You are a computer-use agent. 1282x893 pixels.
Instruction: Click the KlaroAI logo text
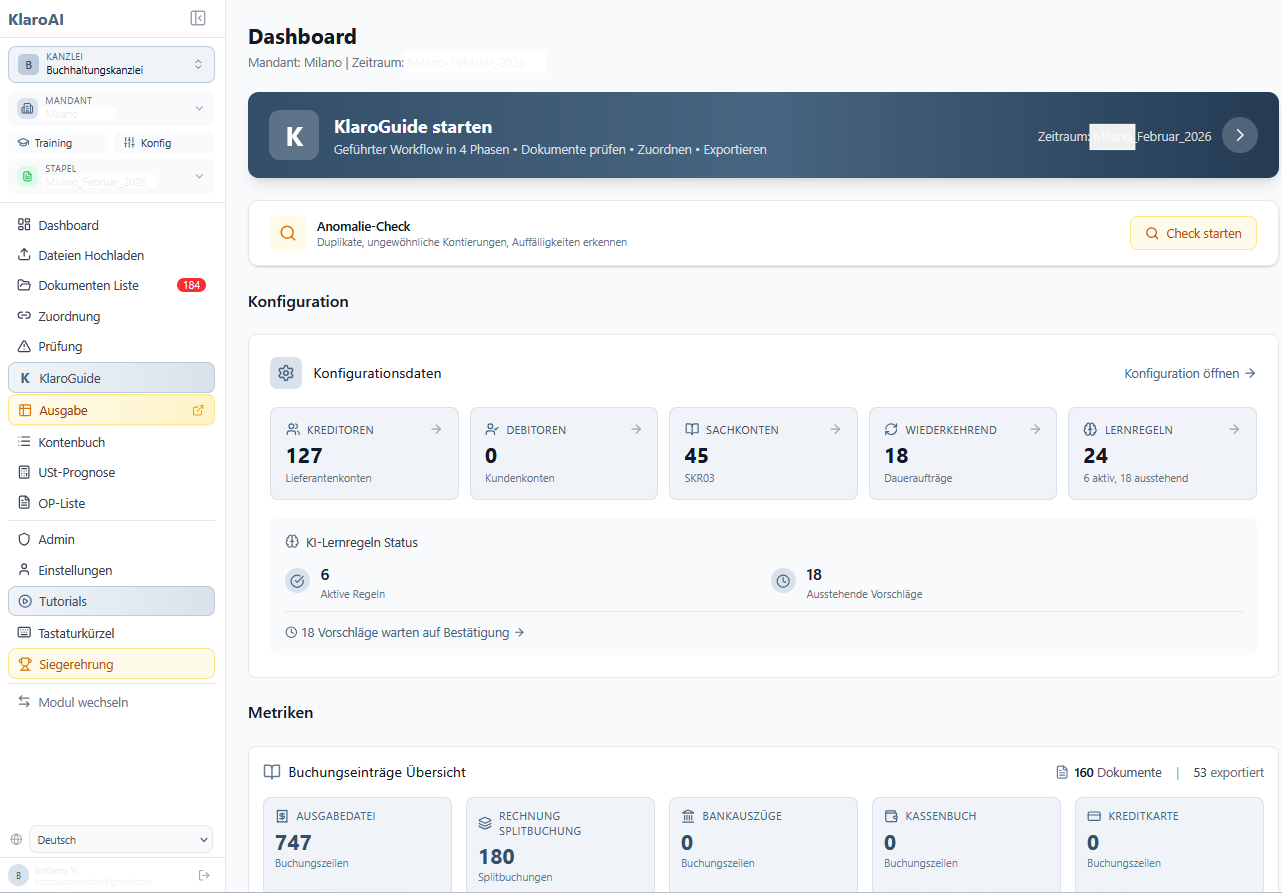(36, 19)
